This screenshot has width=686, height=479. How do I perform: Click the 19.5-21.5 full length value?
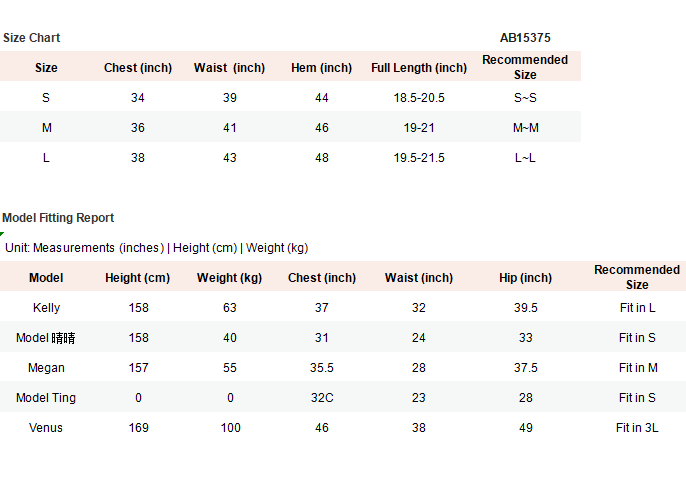point(419,158)
